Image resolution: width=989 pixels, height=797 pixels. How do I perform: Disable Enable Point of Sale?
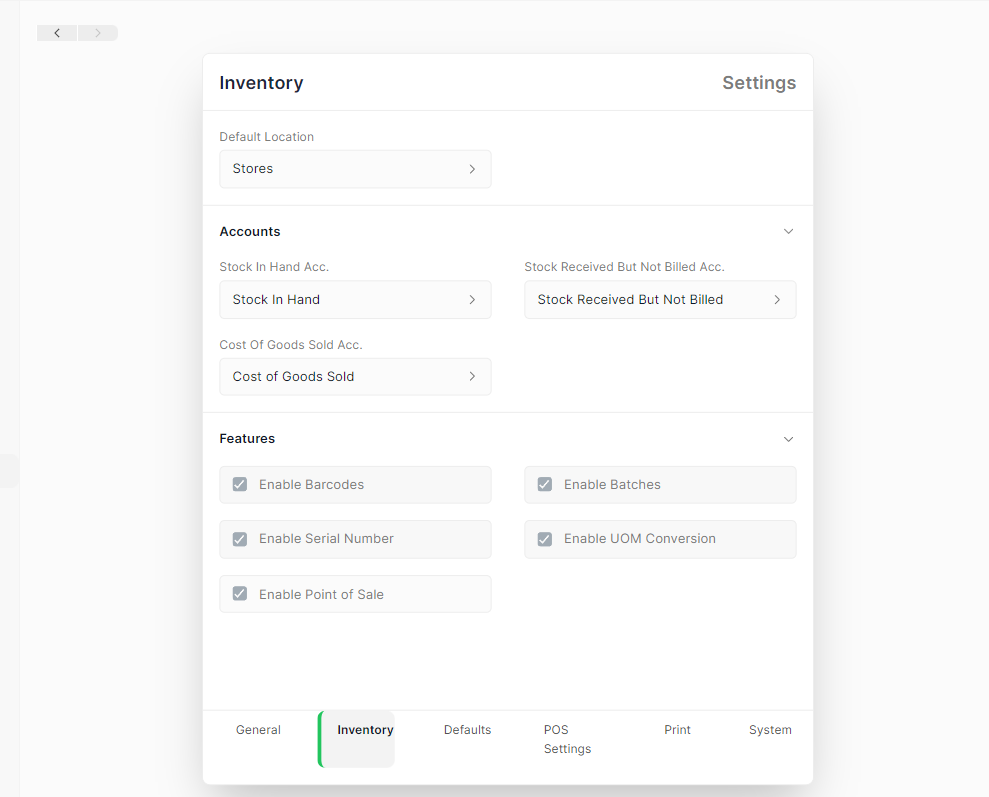click(239, 593)
